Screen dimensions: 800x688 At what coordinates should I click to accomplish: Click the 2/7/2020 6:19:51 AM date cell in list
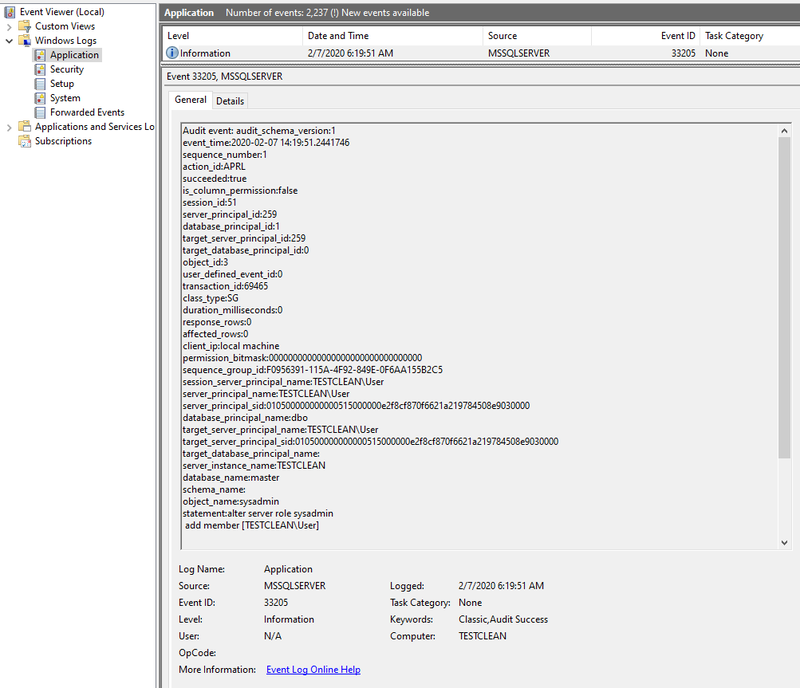pyautogui.click(x=351, y=53)
